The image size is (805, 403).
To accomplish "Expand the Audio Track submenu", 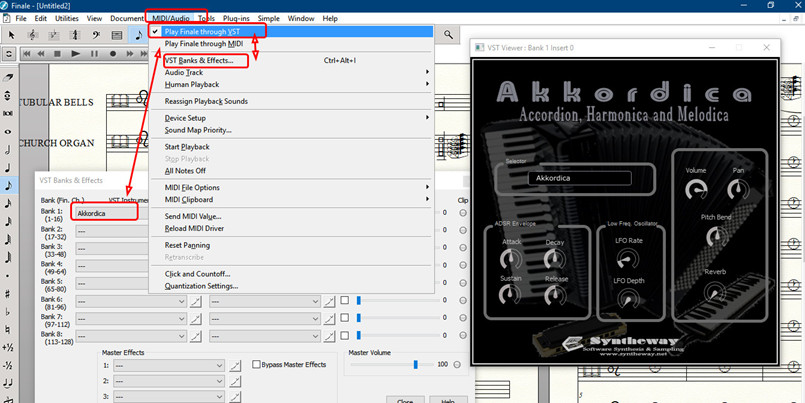I will [292, 72].
